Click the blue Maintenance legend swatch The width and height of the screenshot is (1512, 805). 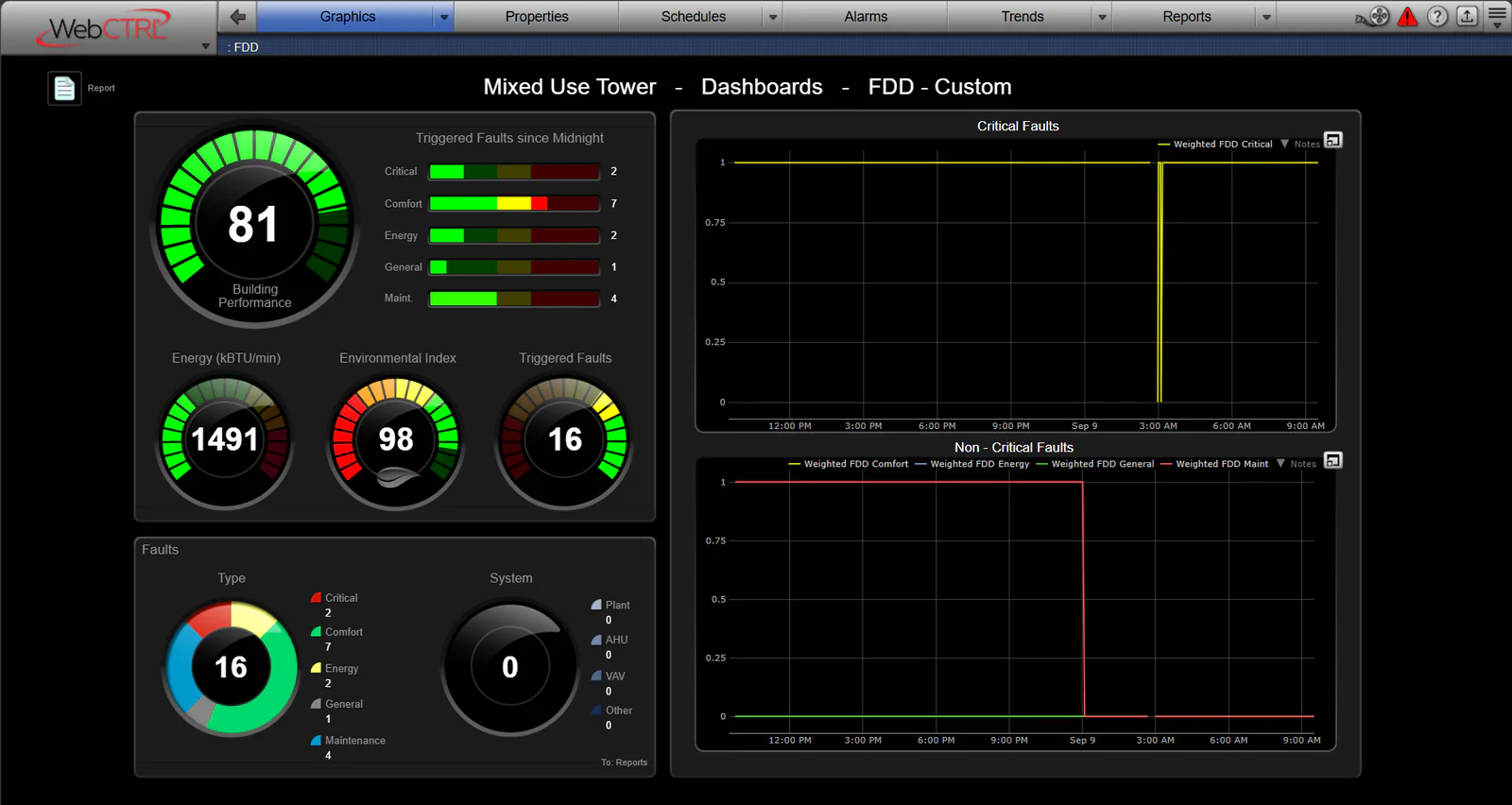(x=317, y=740)
